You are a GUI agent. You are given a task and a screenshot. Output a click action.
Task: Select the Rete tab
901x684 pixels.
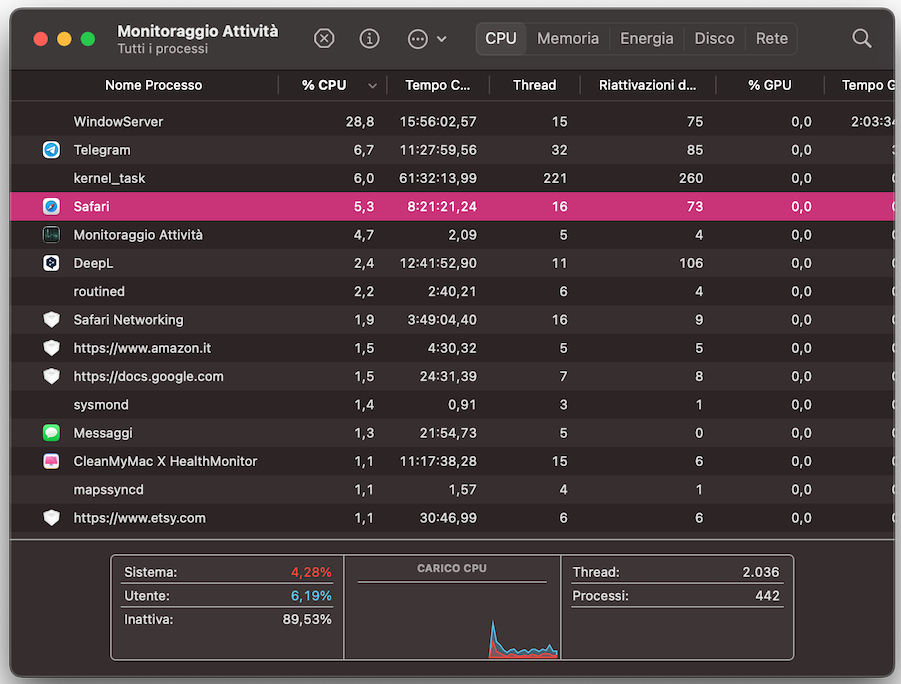coord(771,39)
